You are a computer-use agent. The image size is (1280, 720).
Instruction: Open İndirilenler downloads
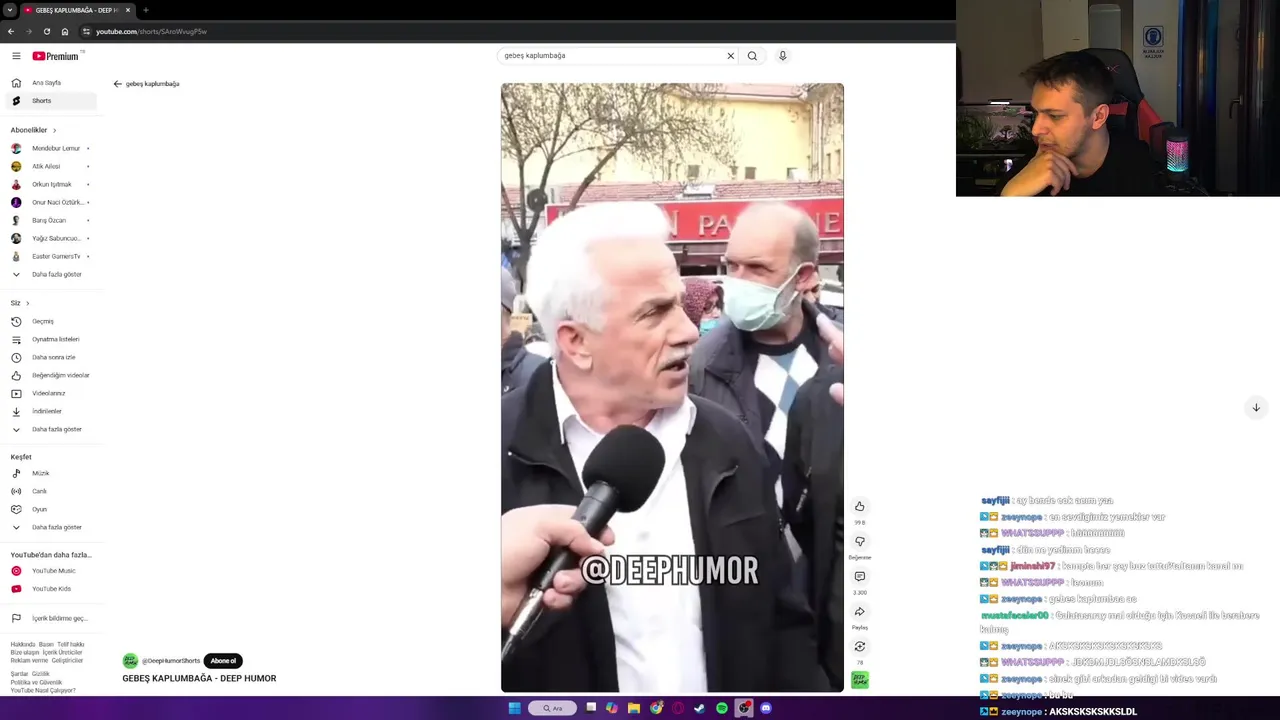pos(50,411)
